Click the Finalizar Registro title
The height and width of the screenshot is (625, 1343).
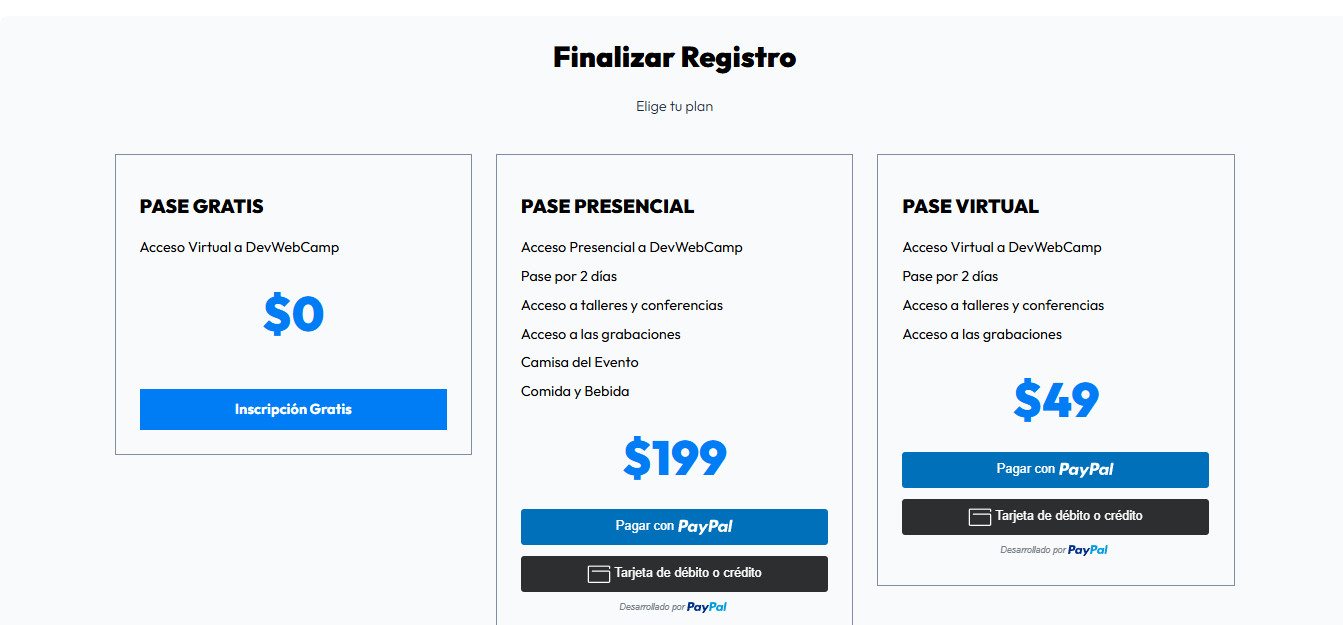(674, 57)
